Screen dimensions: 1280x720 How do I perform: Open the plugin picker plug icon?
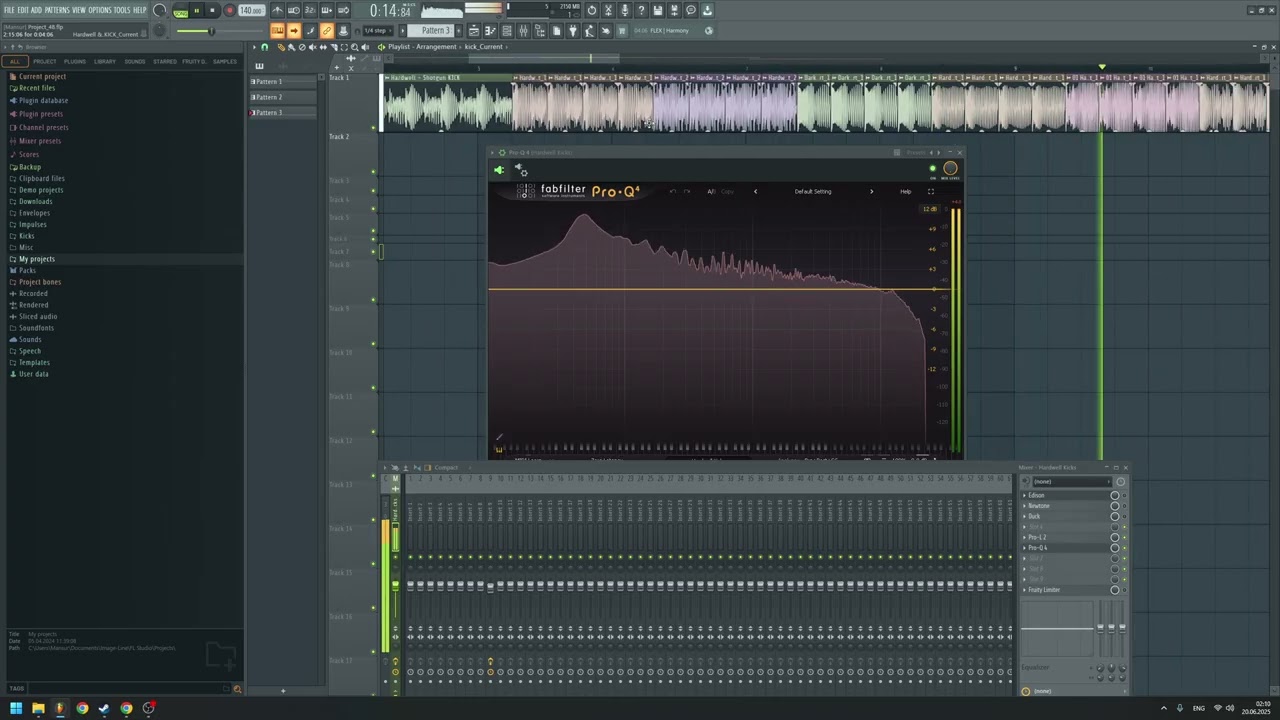point(572,31)
